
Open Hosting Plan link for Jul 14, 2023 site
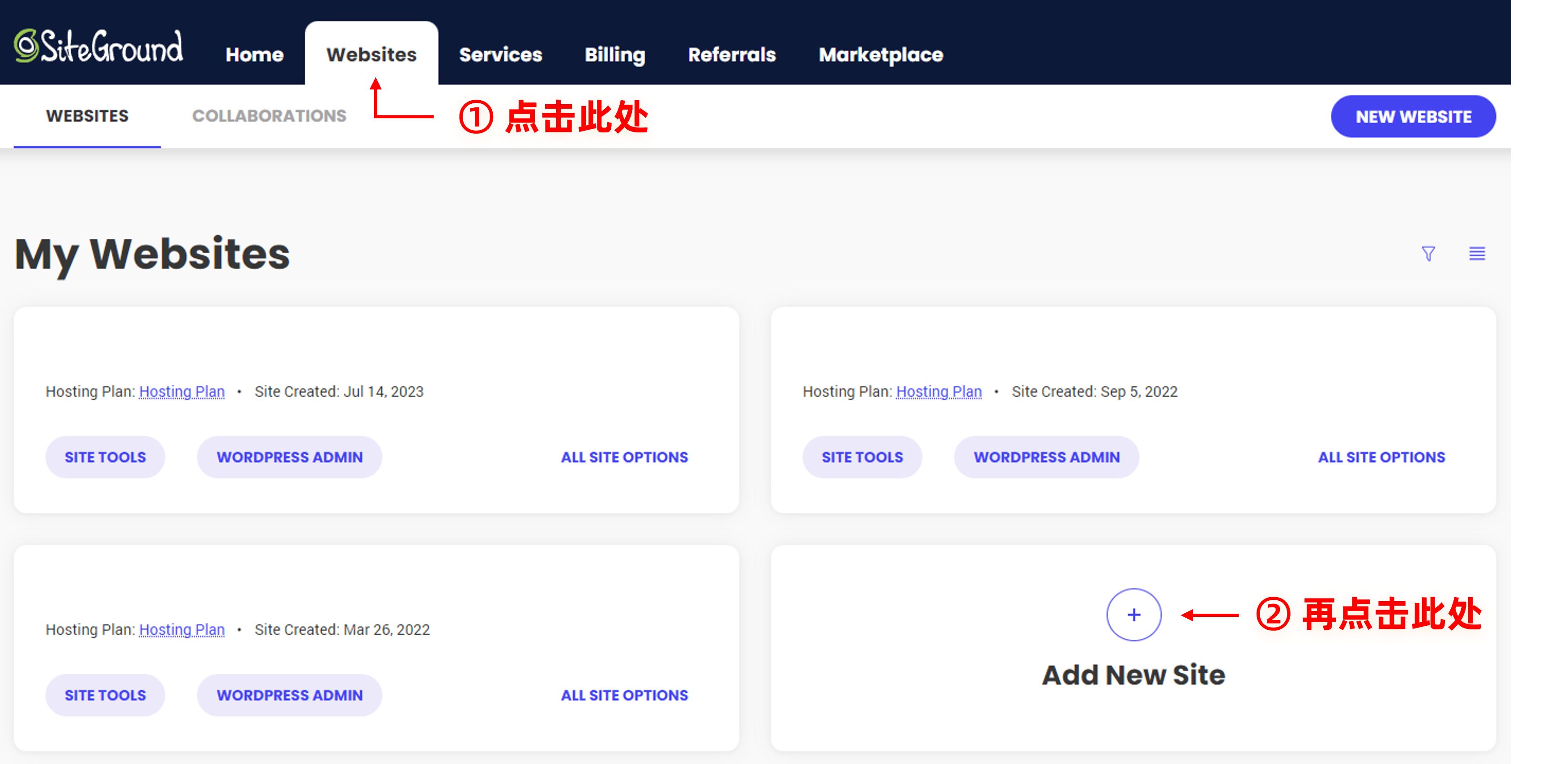181,391
